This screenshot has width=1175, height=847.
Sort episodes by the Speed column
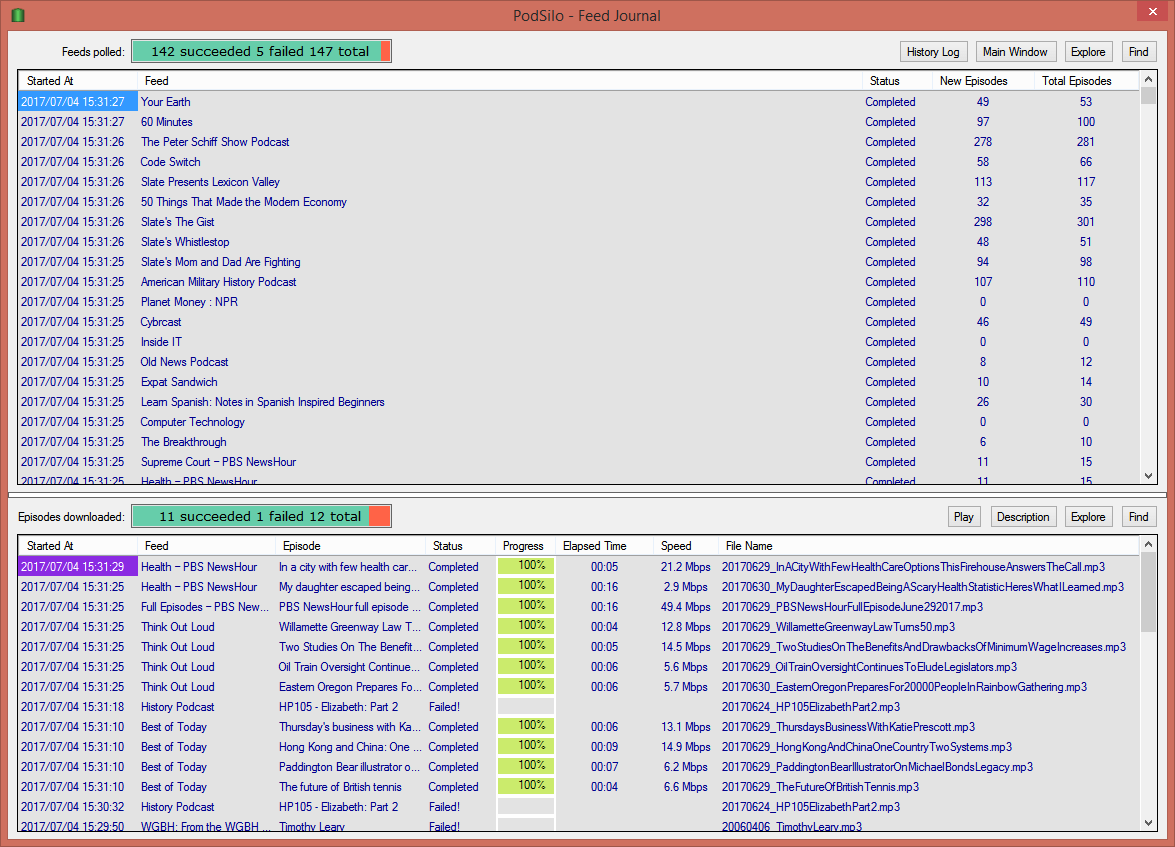pyautogui.click(x=677, y=546)
